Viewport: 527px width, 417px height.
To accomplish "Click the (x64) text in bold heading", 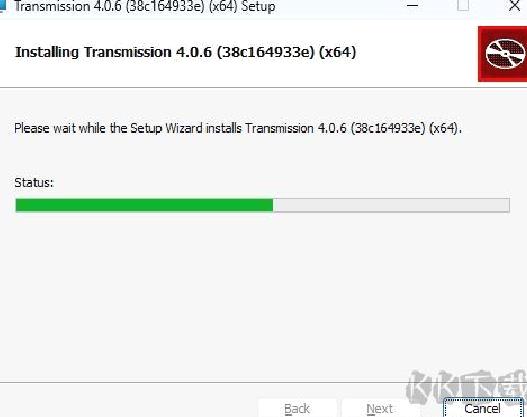I will [337, 52].
